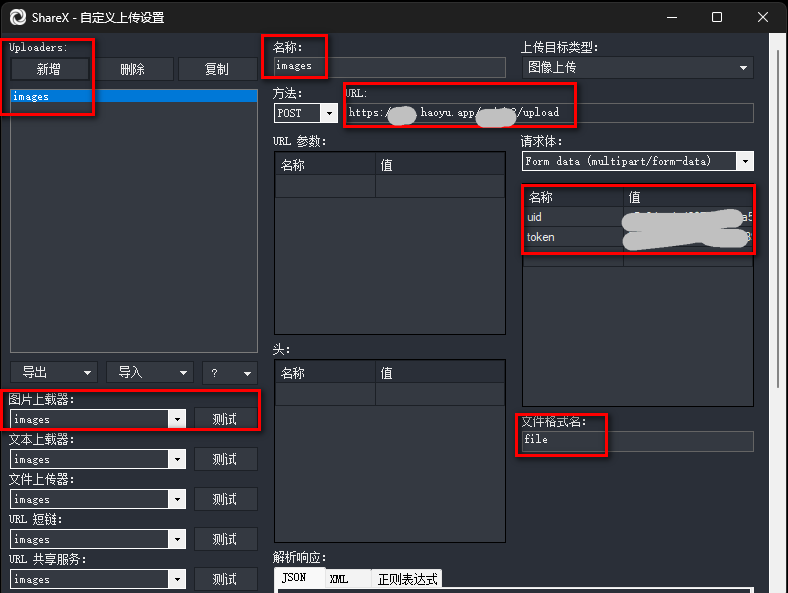Click the token row in the body table
The image size is (788, 593).
[638, 237]
